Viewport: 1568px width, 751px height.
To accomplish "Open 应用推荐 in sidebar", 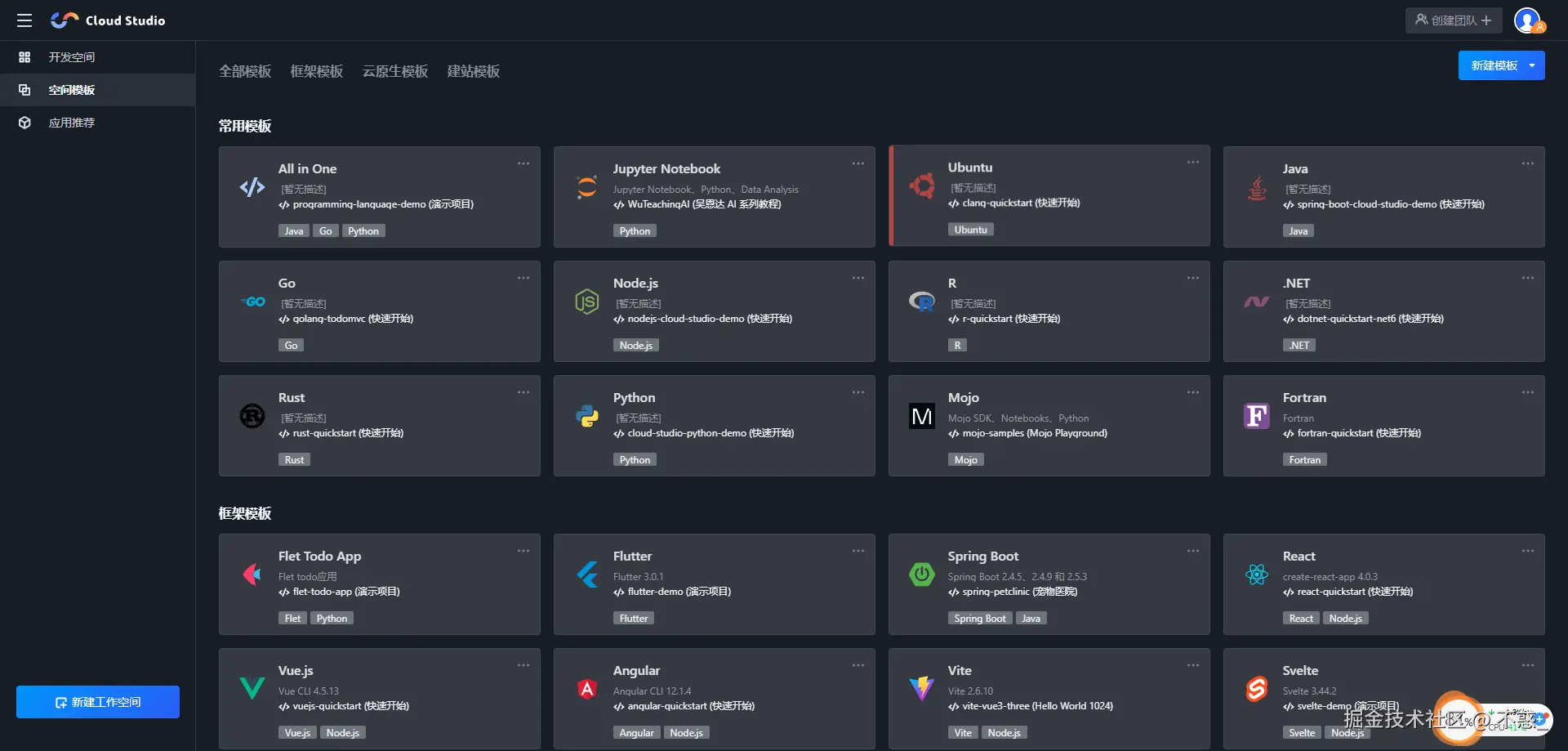I will pyautogui.click(x=98, y=123).
